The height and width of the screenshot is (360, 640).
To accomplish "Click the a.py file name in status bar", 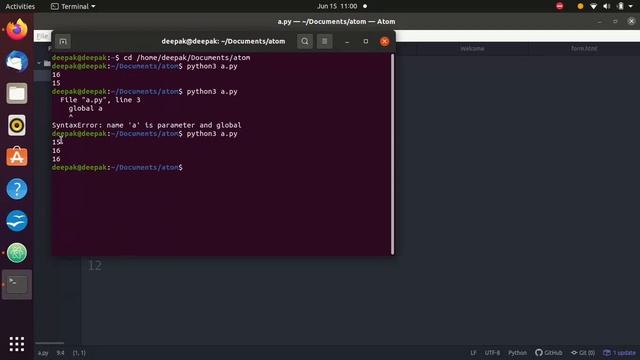I will click(x=43, y=353).
